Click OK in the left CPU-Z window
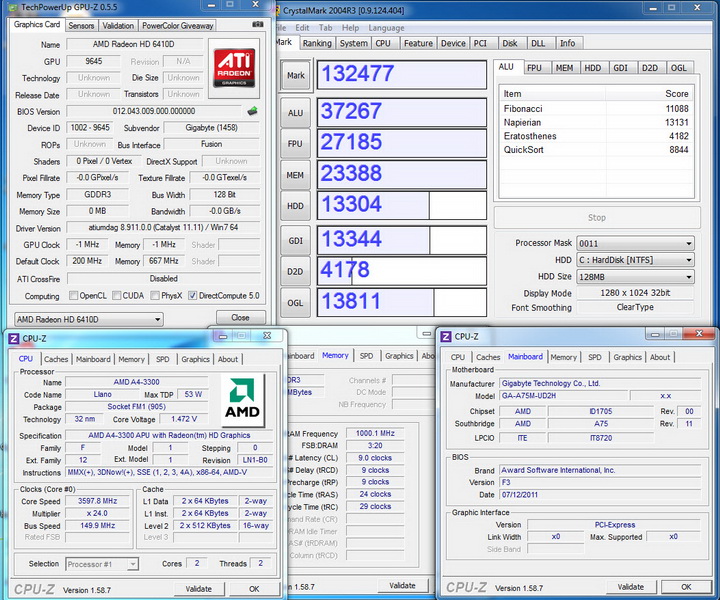720x600 pixels. pos(254,589)
